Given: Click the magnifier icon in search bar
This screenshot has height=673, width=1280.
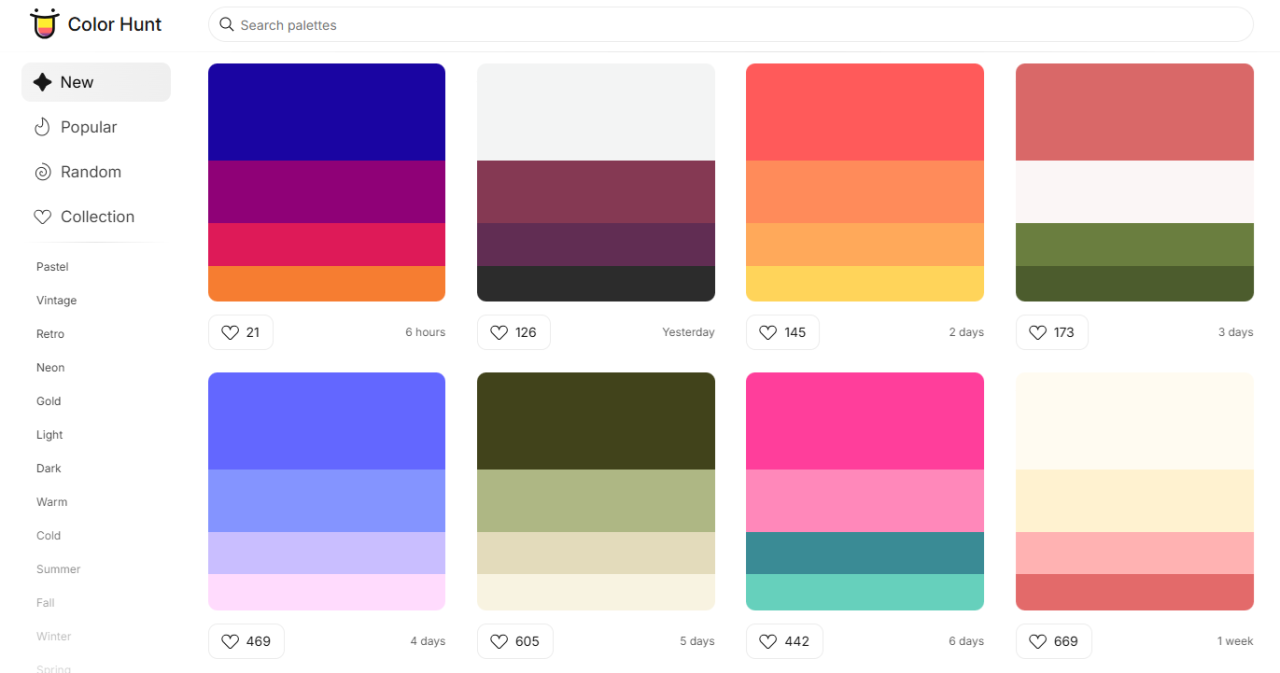Looking at the screenshot, I should 227,25.
